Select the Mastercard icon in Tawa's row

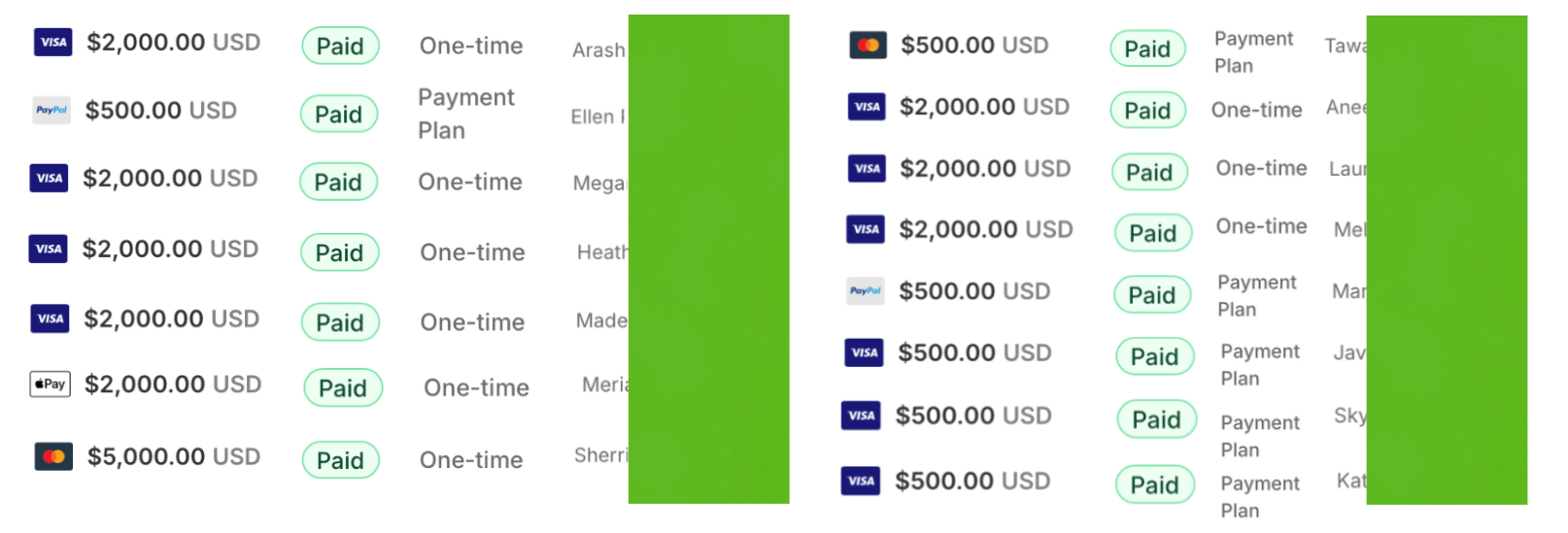click(x=868, y=46)
